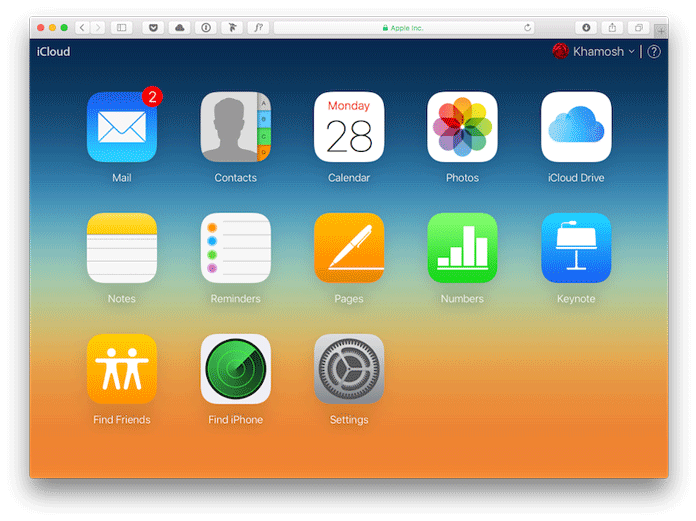This screenshot has width=696, height=521.
Task: Open the Calendar app showing Monday 28
Action: click(x=349, y=127)
